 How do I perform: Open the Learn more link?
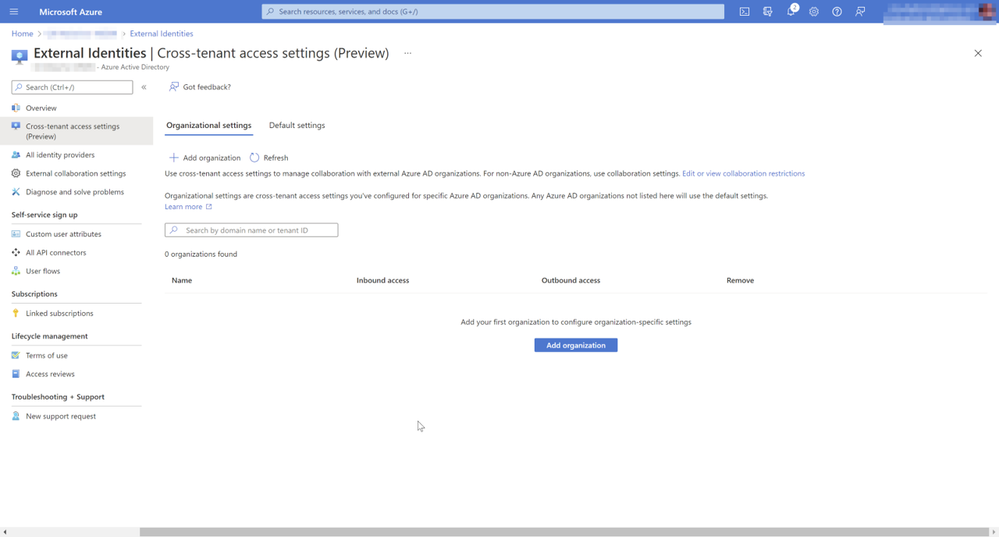pos(188,206)
